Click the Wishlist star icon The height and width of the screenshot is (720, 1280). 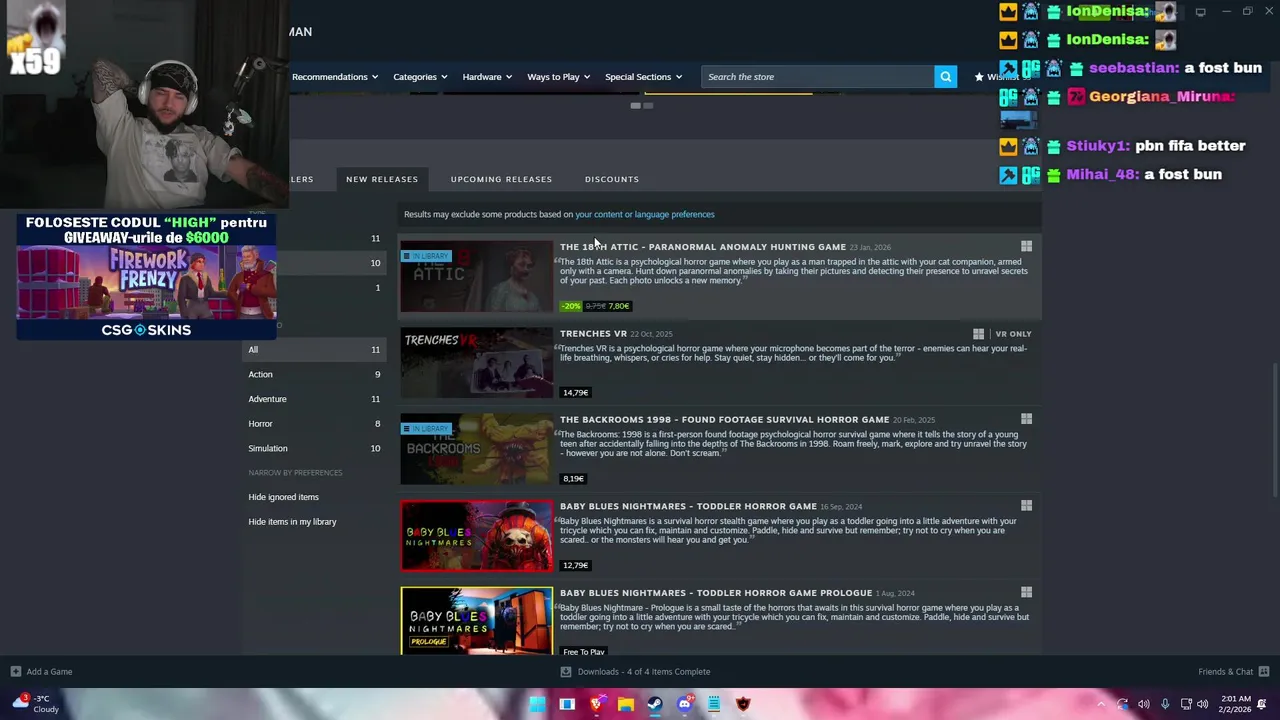pyautogui.click(x=979, y=77)
